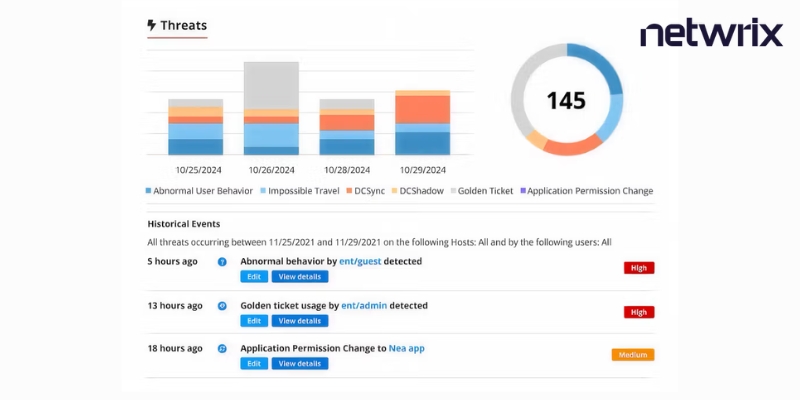Hide the DCShadow series via legend
Viewport: 800px width, 400px height.
coord(417,191)
